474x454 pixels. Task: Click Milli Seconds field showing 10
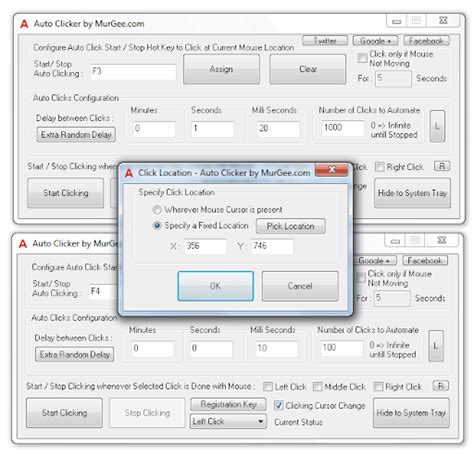coord(277,349)
